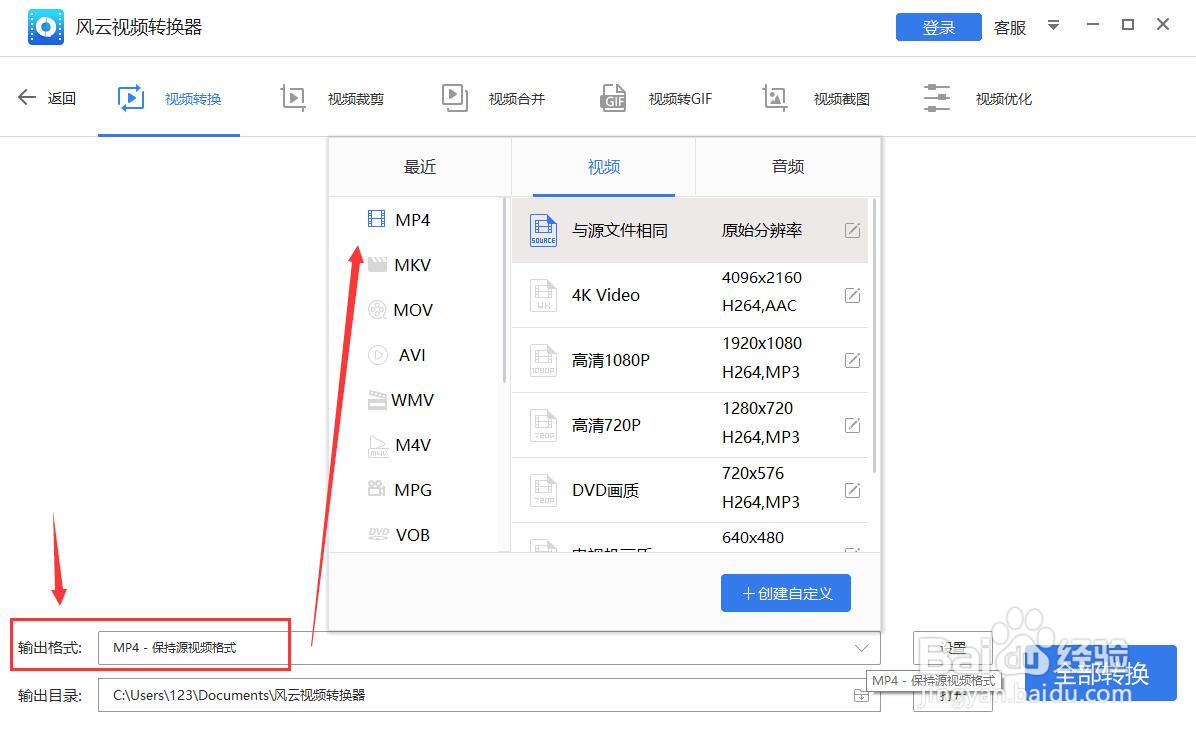
Task: Open the edit icon dropdown for DVD画质 preset
Action: coord(852,489)
